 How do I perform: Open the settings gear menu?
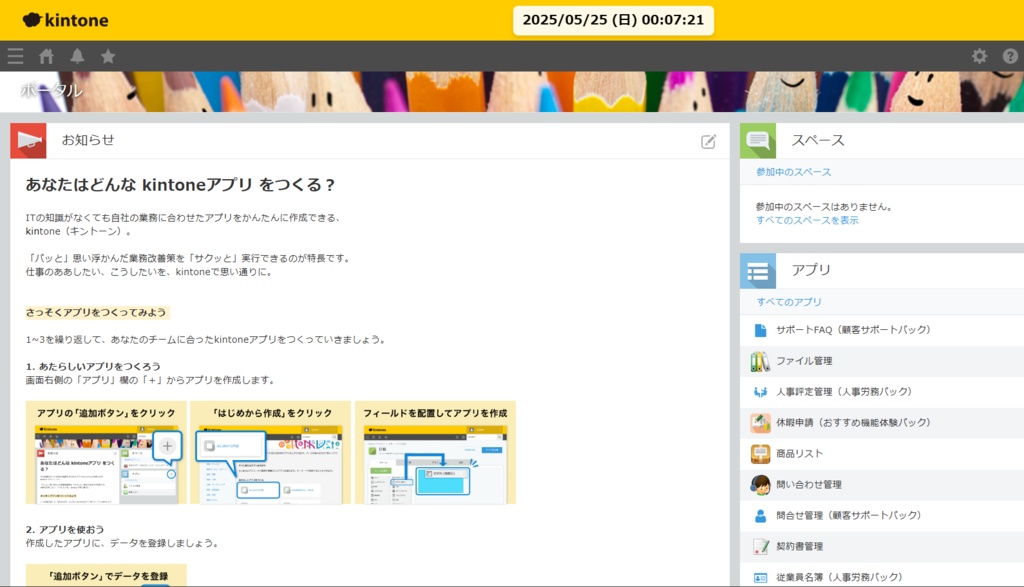point(979,56)
